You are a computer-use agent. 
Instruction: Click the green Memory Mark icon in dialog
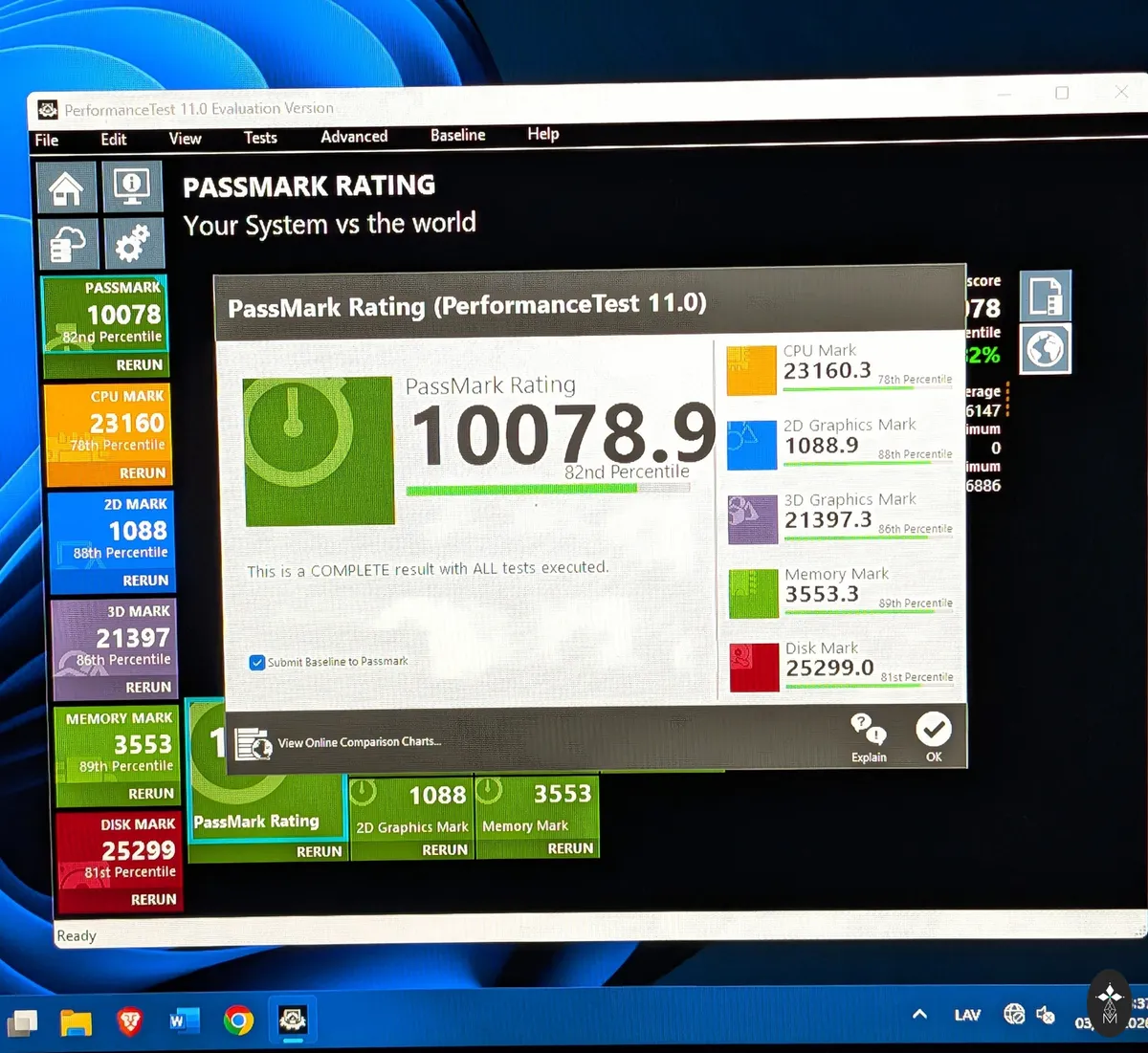pos(754,594)
